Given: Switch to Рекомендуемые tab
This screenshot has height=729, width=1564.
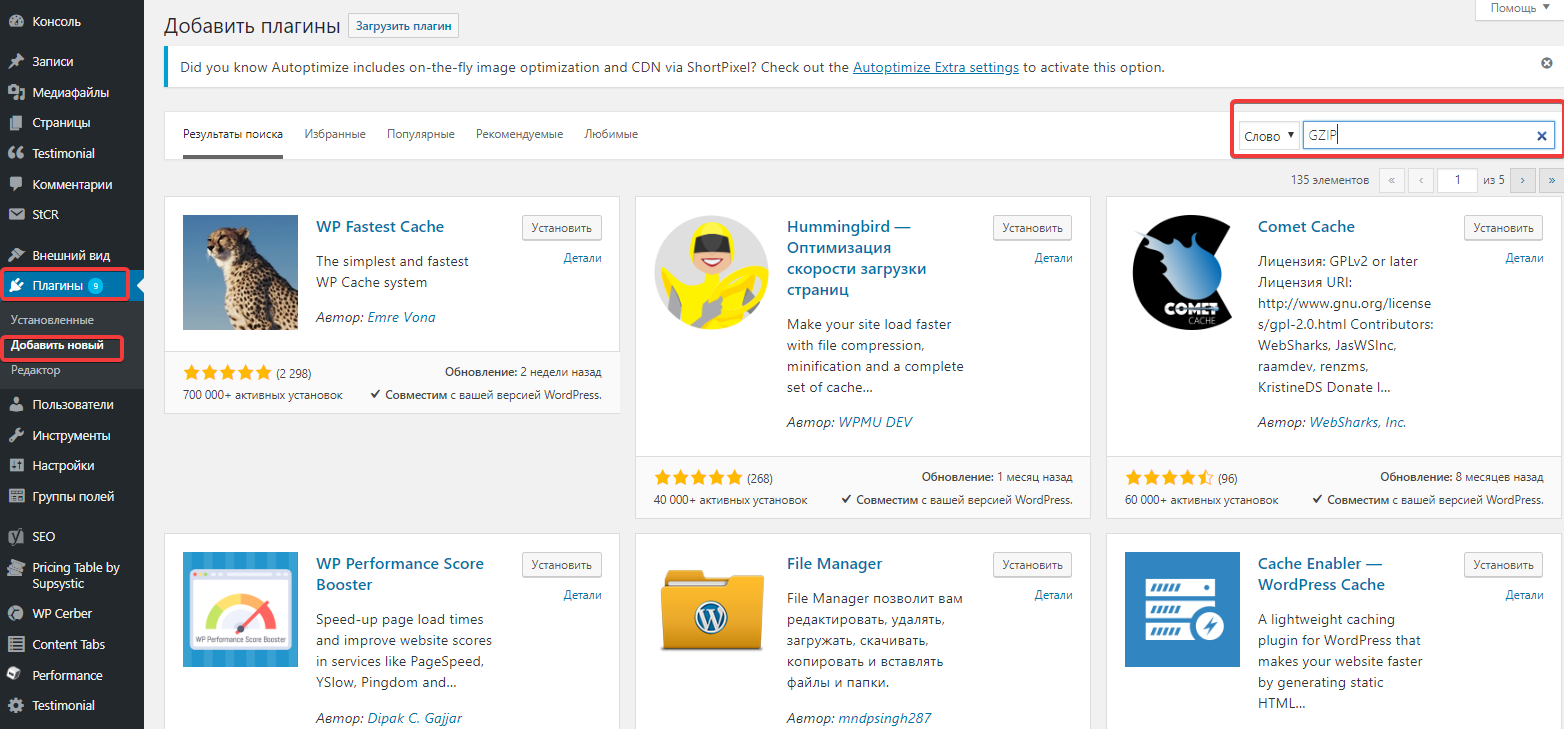Looking at the screenshot, I should click(x=520, y=134).
